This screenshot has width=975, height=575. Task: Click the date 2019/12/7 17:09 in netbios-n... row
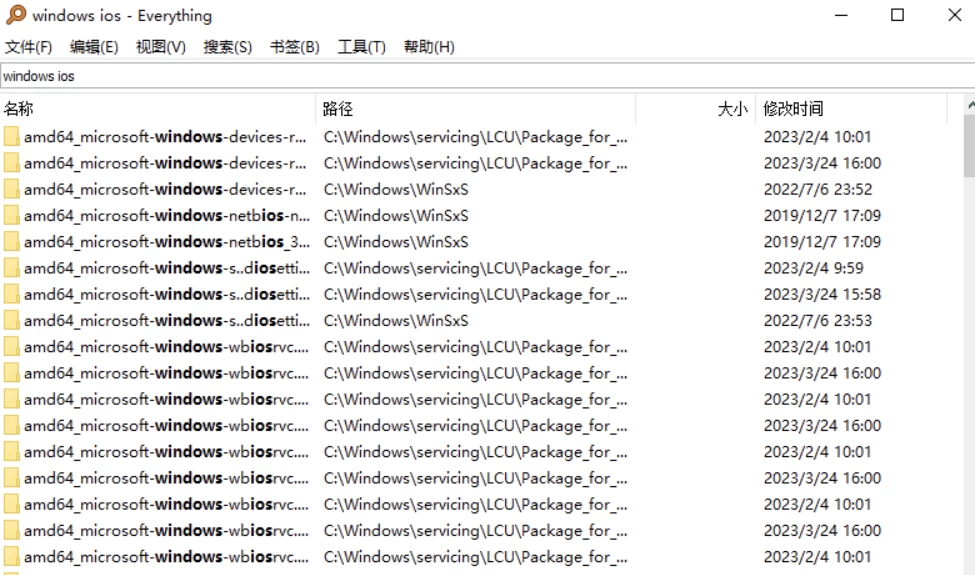[x=823, y=216]
